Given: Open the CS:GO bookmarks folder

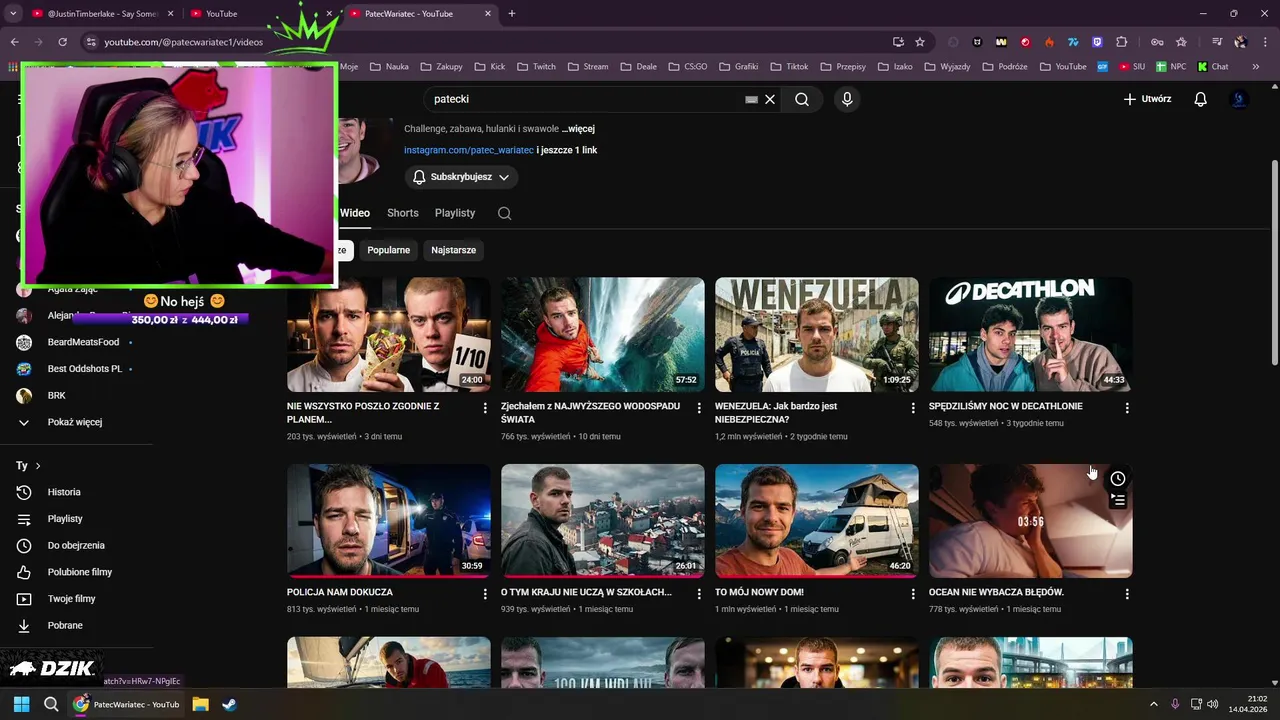Looking at the screenshot, I should tap(687, 67).
